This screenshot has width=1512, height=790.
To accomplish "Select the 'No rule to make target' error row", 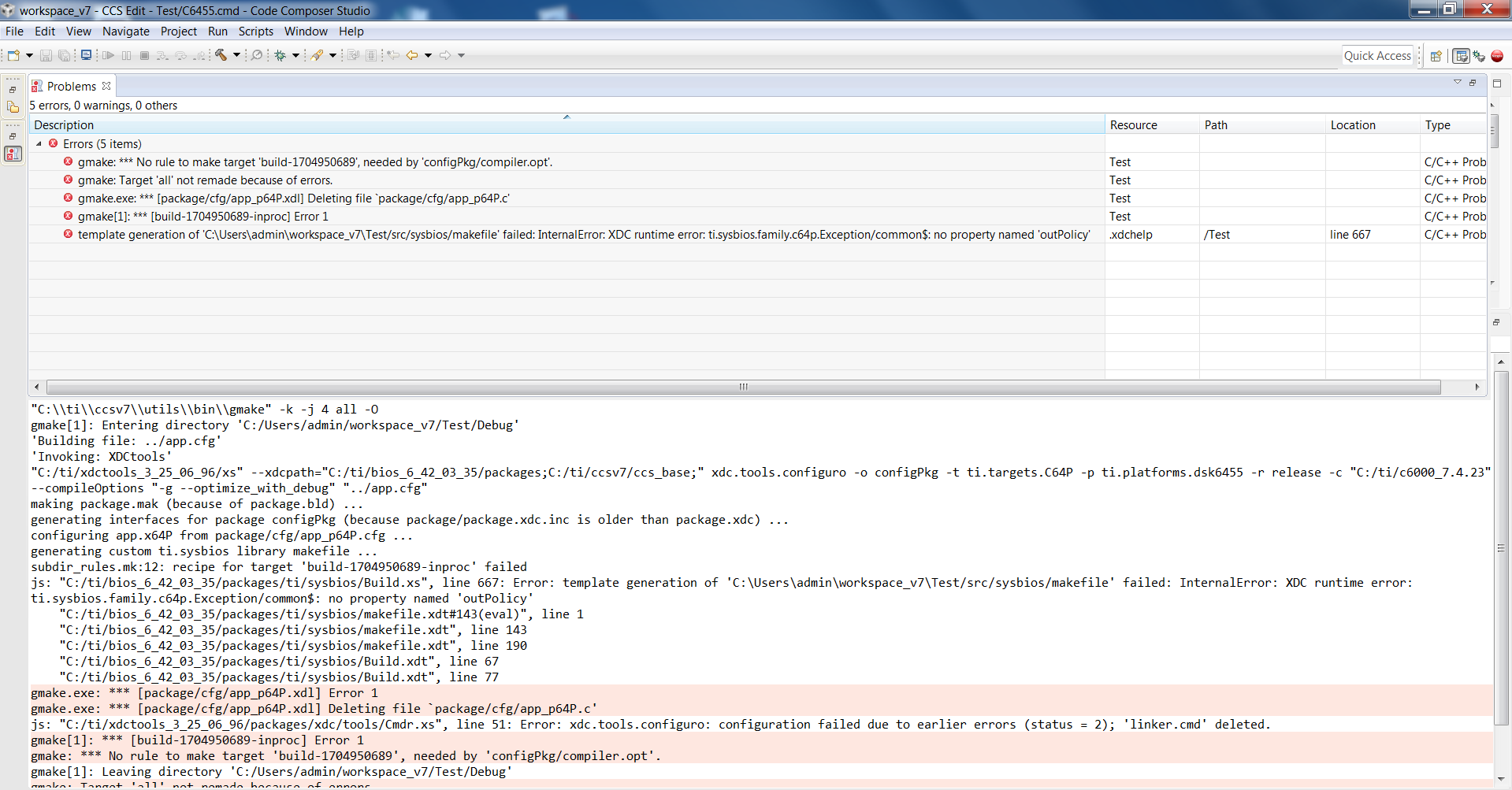I will click(x=758, y=162).
